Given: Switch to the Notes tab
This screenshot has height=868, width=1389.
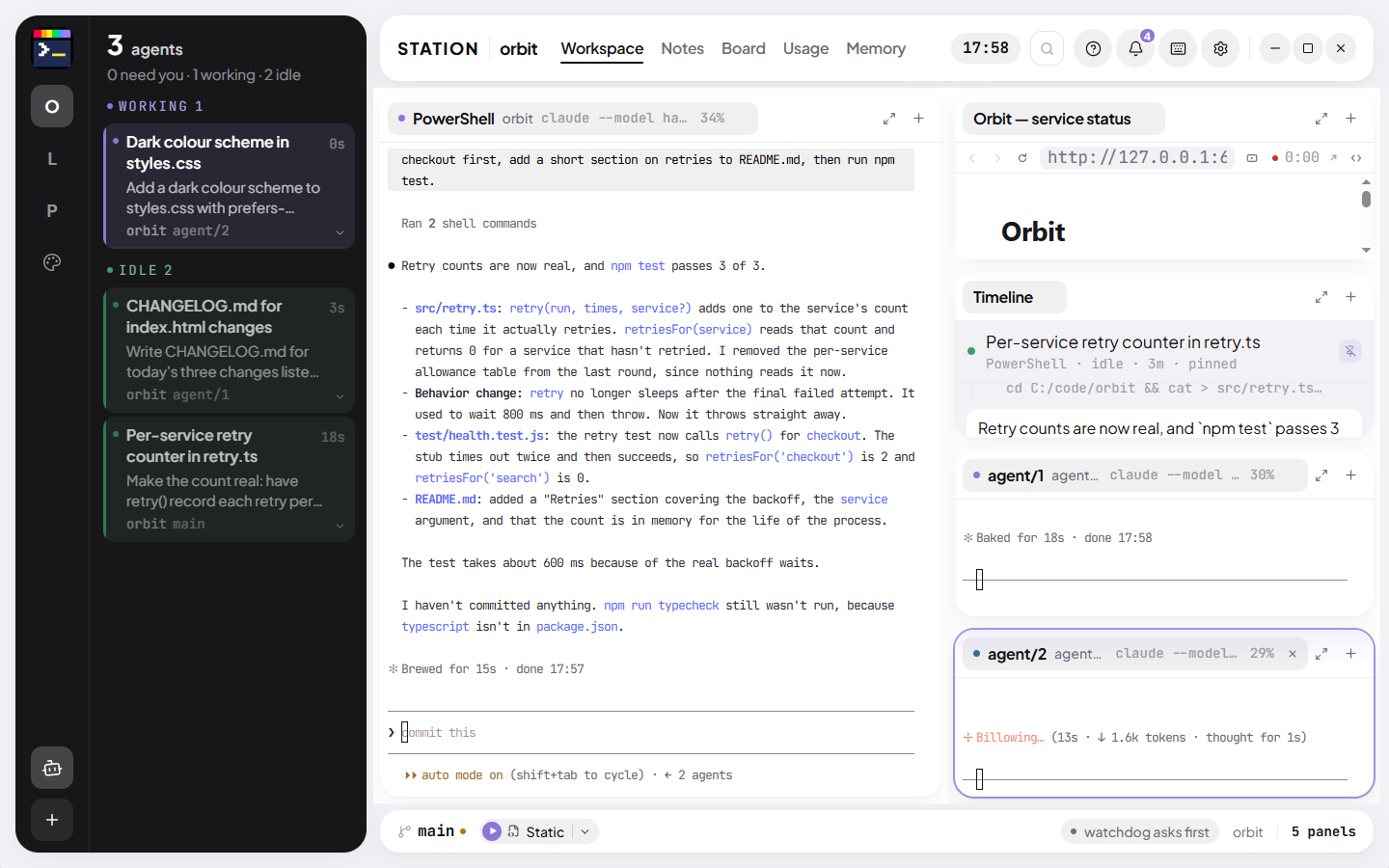Looking at the screenshot, I should 682,48.
